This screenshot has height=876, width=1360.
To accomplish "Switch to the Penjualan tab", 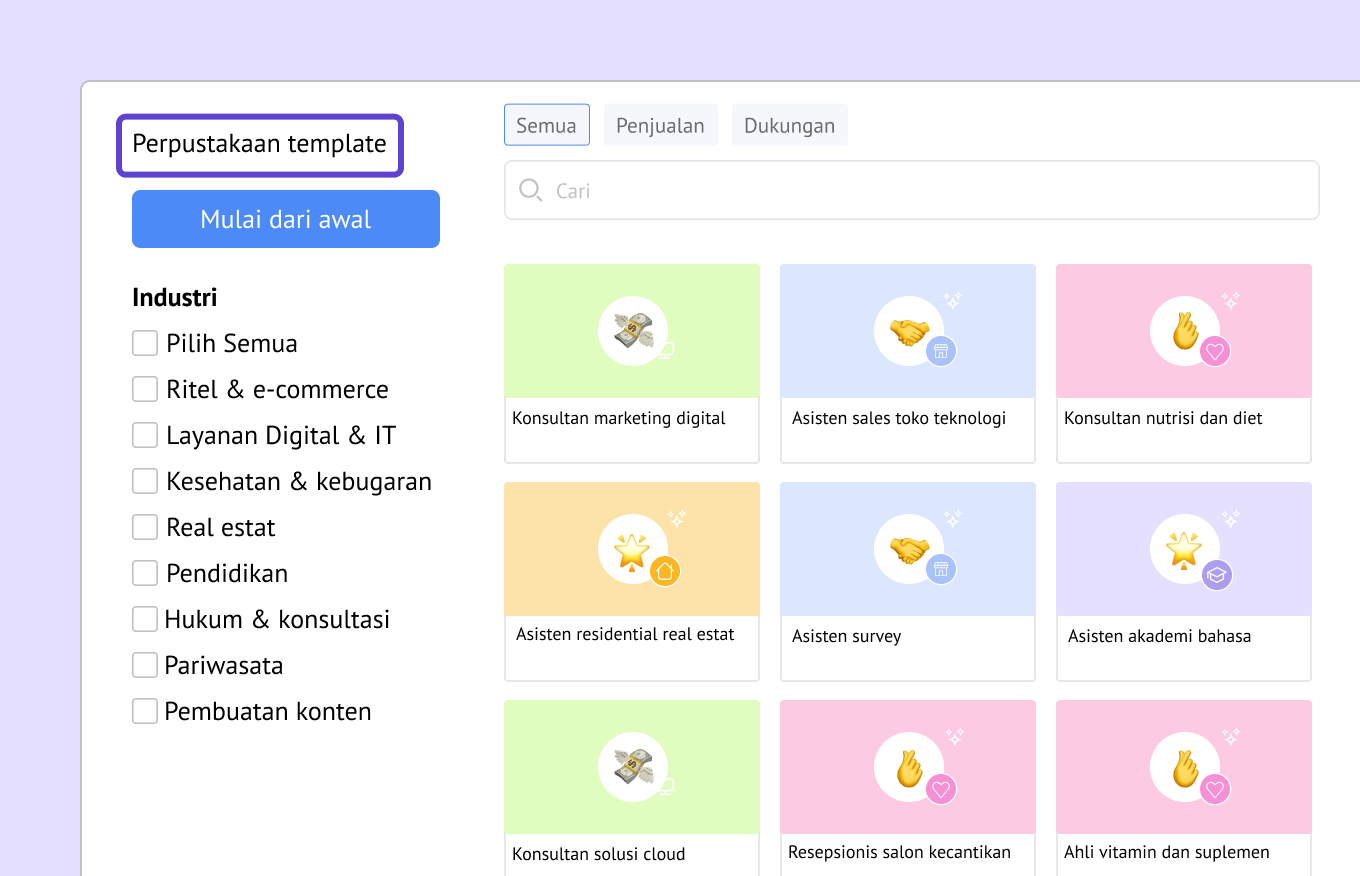I will pos(660,126).
